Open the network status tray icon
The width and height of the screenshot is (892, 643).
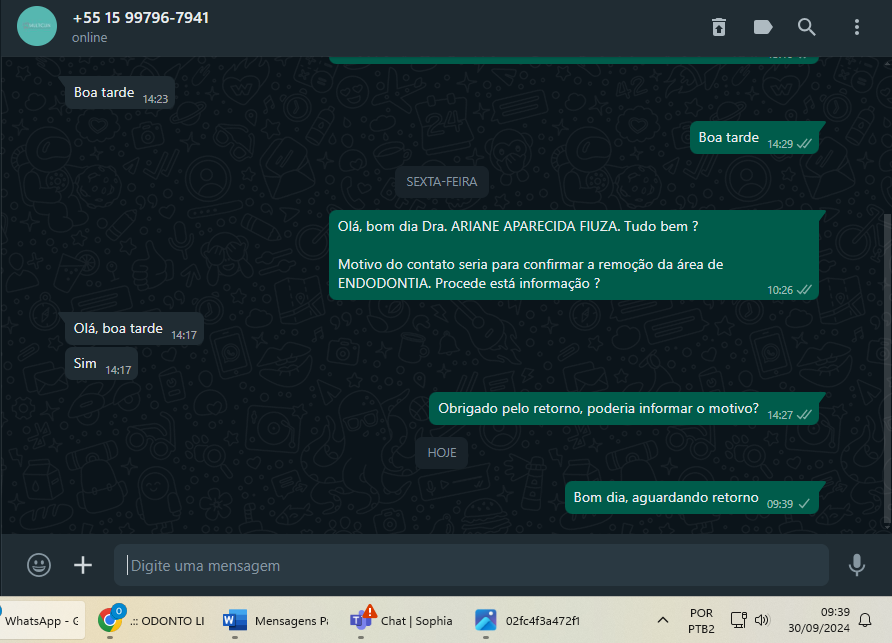pyautogui.click(x=738, y=620)
